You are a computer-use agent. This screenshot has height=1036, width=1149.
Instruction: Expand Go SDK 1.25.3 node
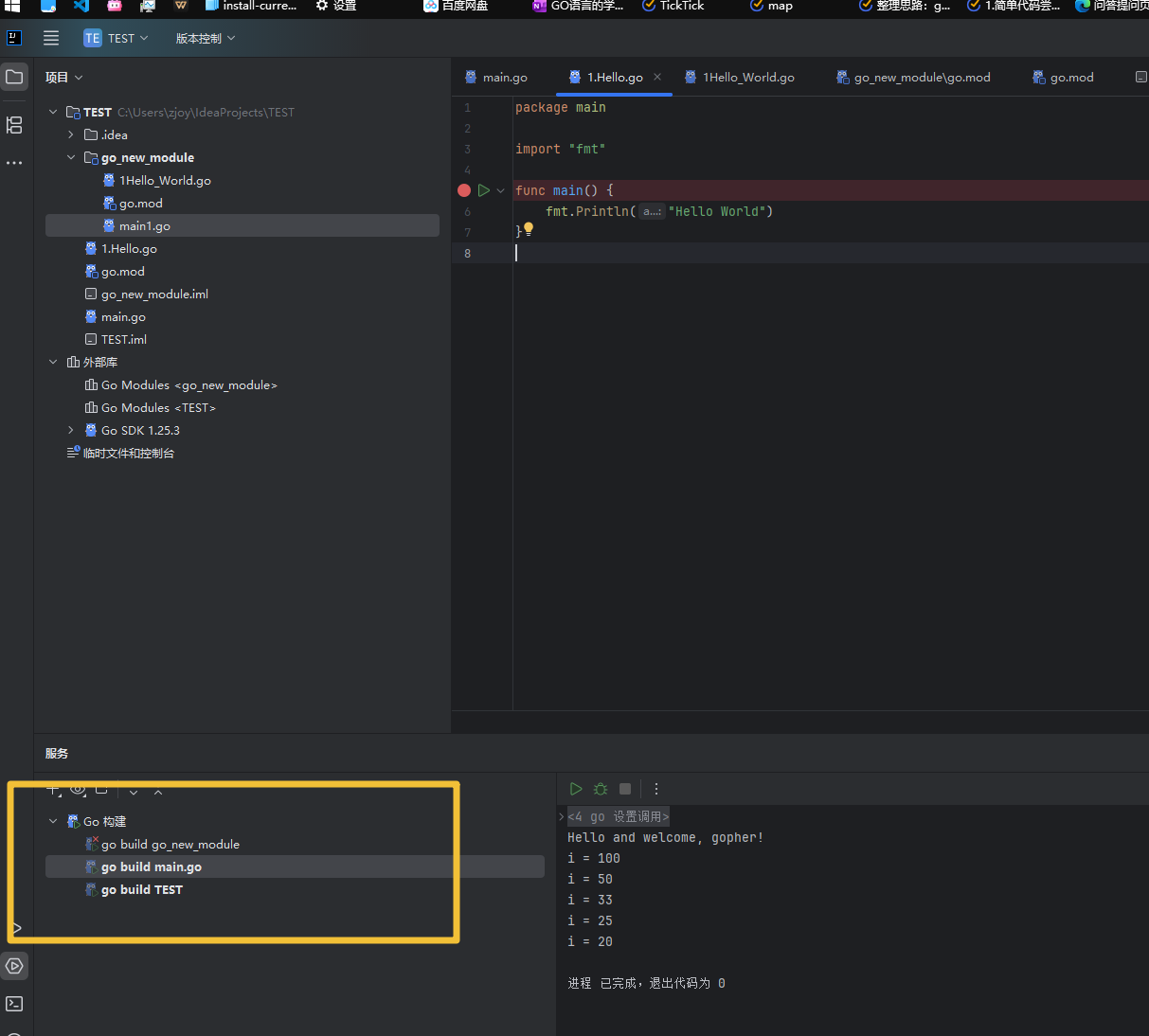click(71, 430)
